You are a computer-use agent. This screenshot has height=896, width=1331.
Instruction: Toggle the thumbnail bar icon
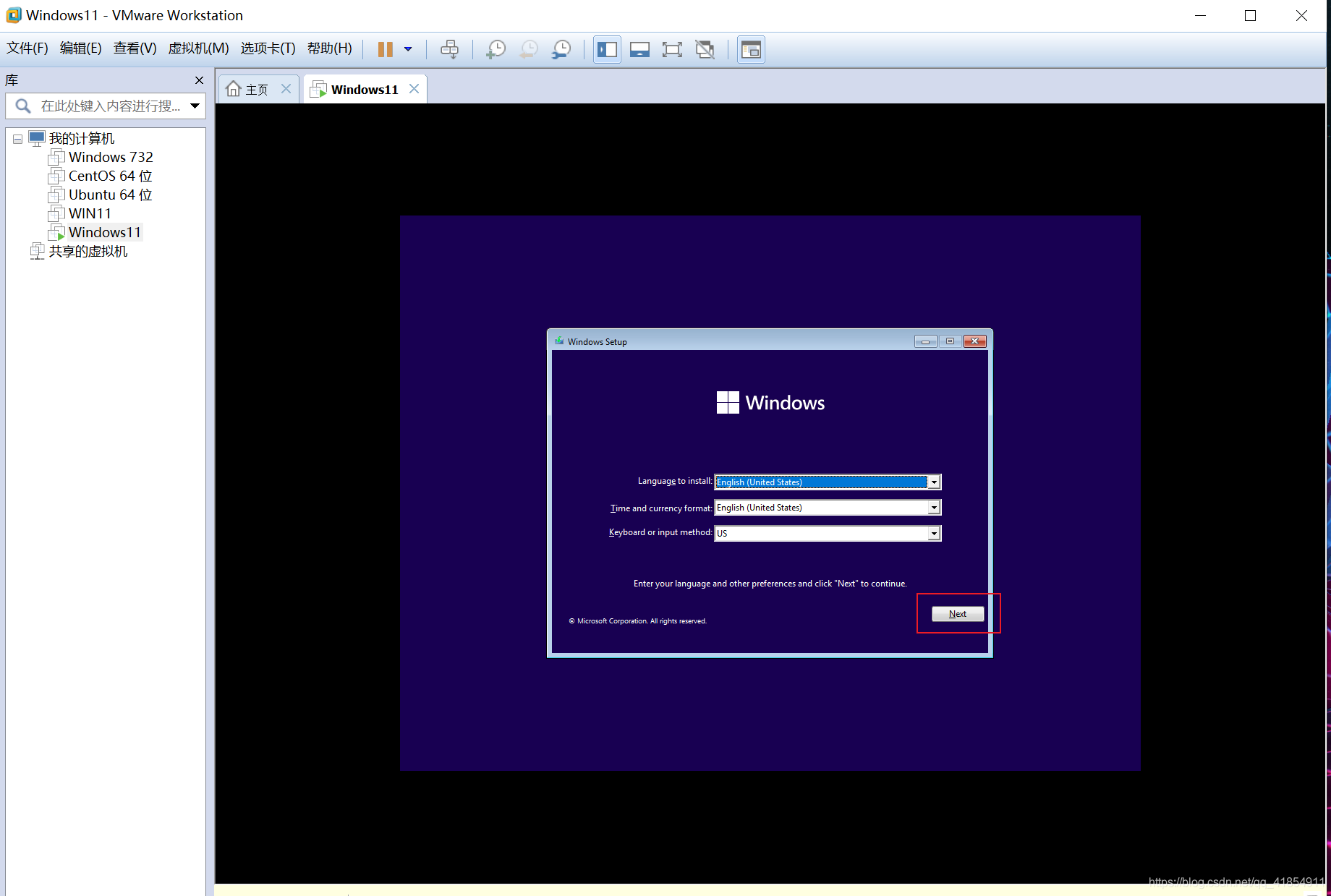[639, 49]
